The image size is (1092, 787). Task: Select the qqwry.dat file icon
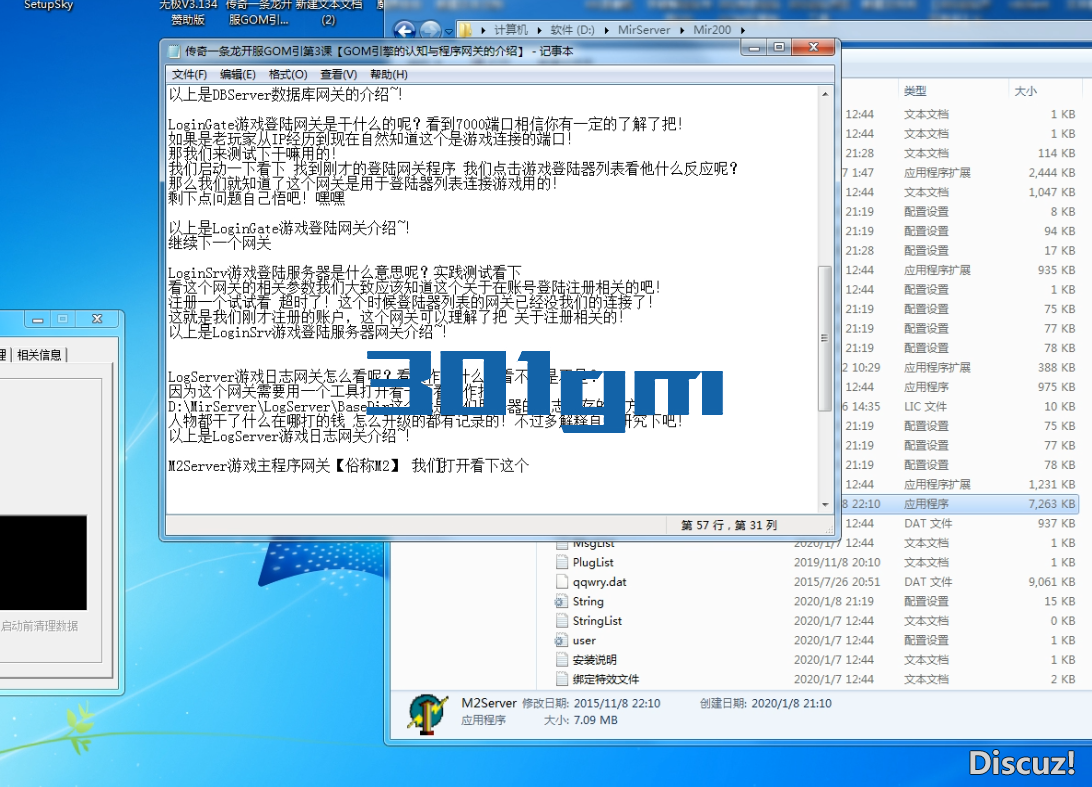(562, 582)
